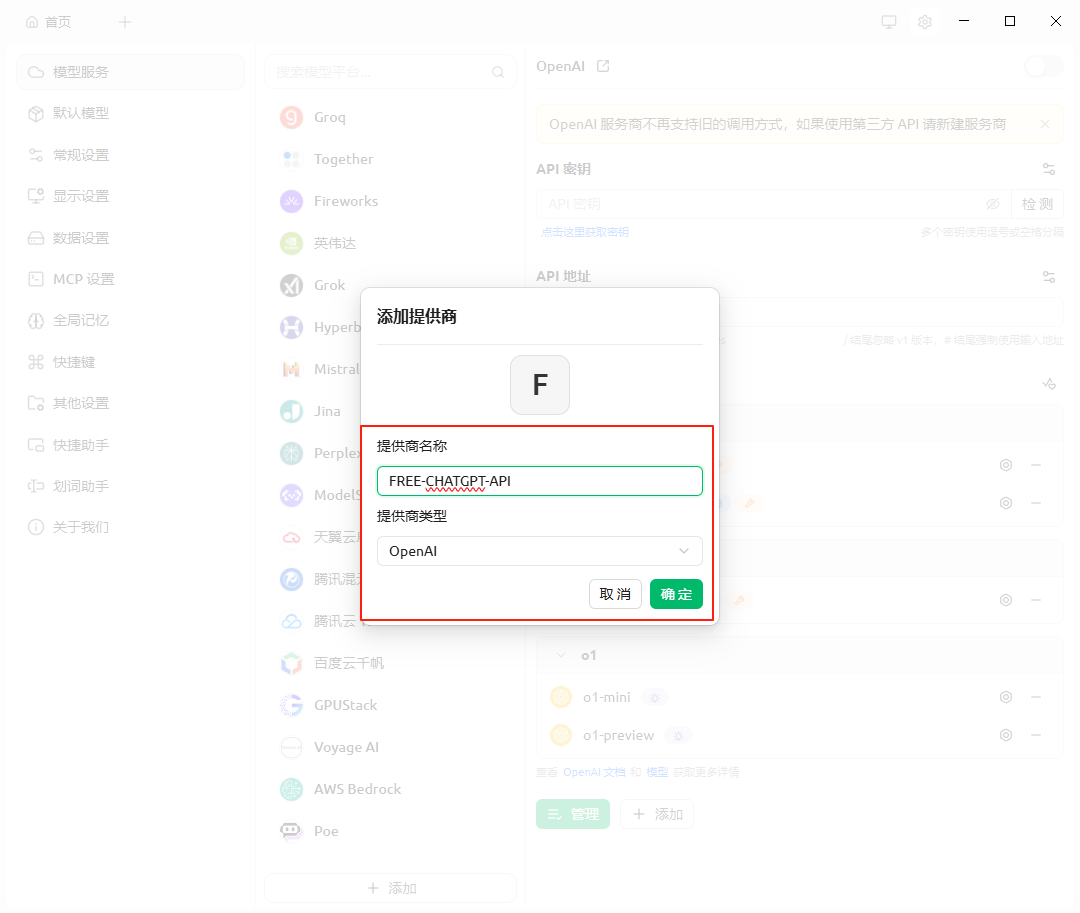Click the 检测 button for the API key
1080x913 pixels.
tap(1037, 204)
